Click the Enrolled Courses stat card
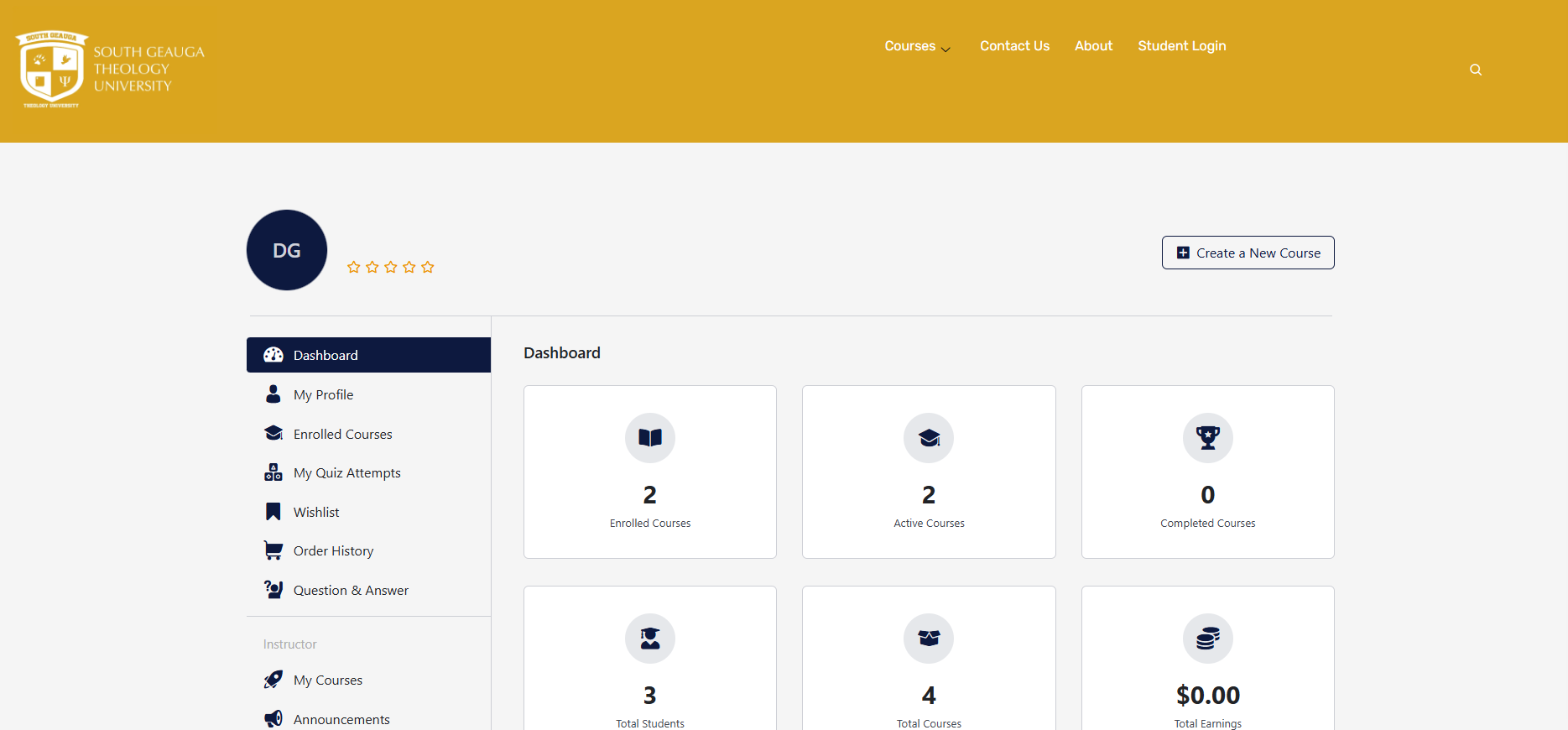1568x730 pixels. [x=649, y=472]
